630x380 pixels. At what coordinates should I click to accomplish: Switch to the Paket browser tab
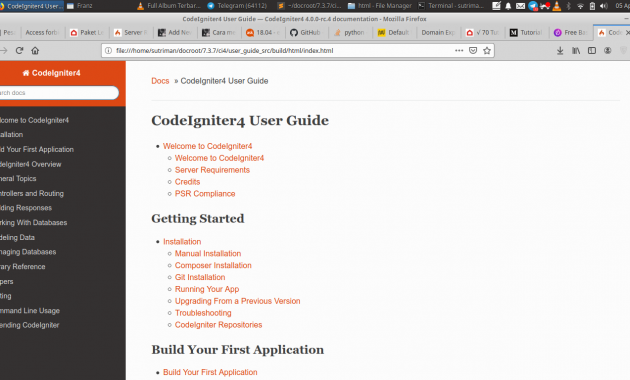click(x=87, y=33)
